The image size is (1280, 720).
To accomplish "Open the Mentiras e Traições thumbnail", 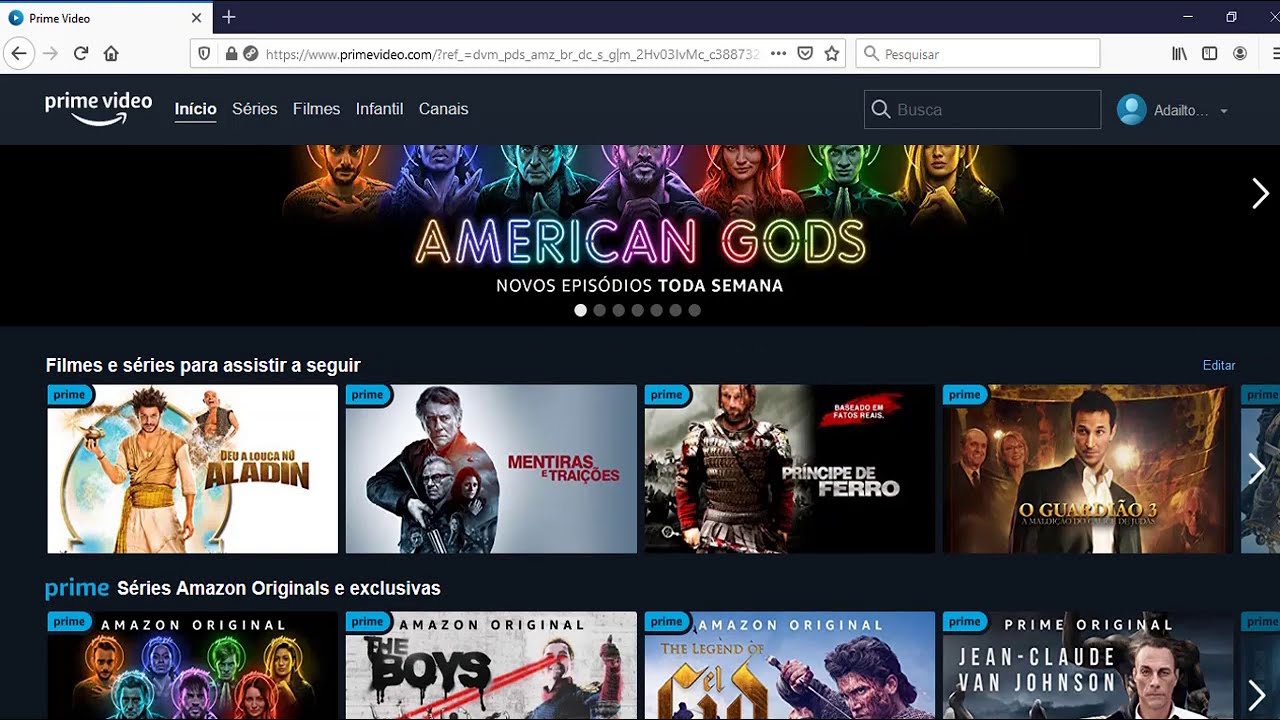I will coord(491,469).
